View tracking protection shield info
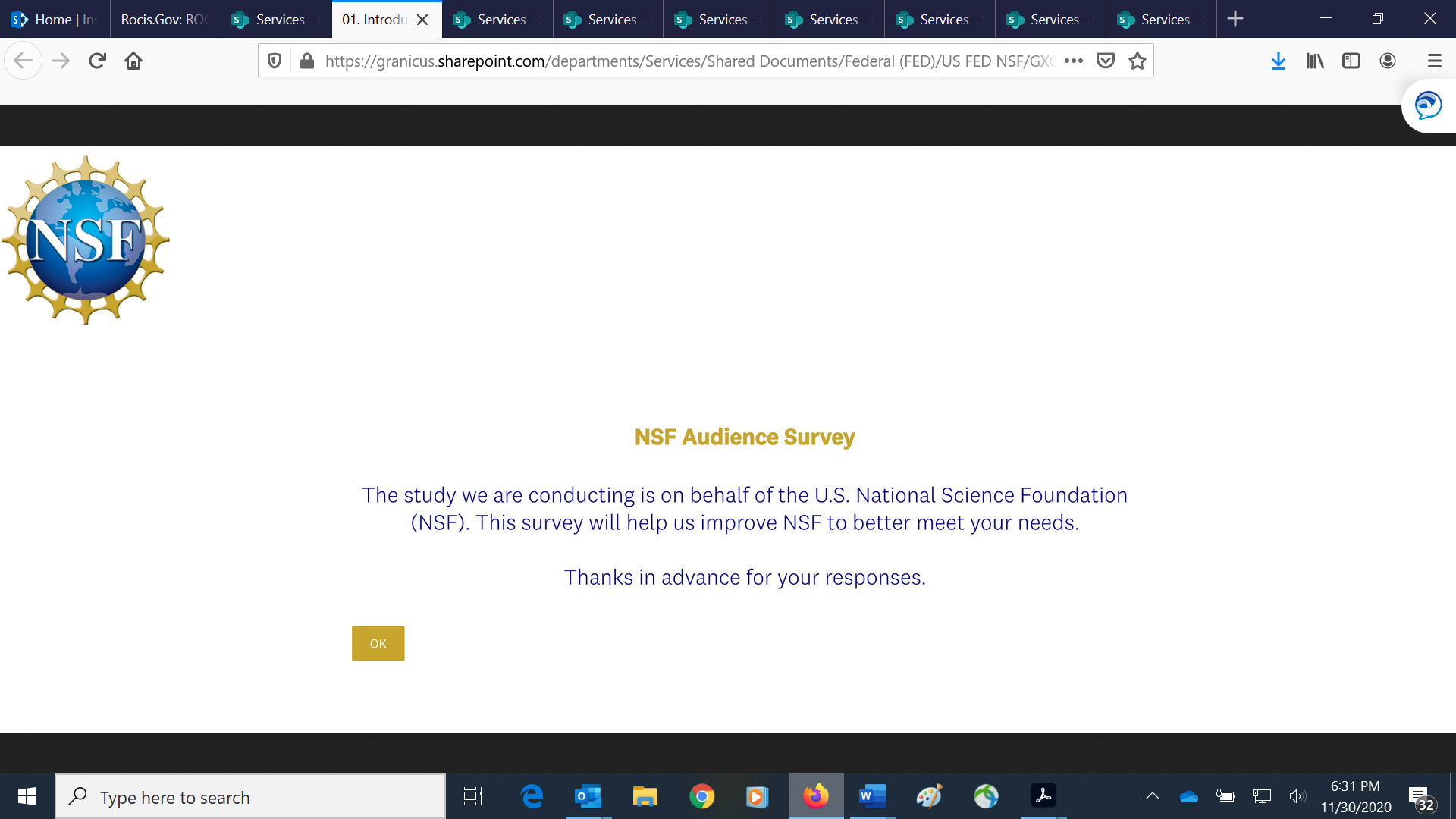Viewport: 1456px width, 819px height. (x=275, y=61)
